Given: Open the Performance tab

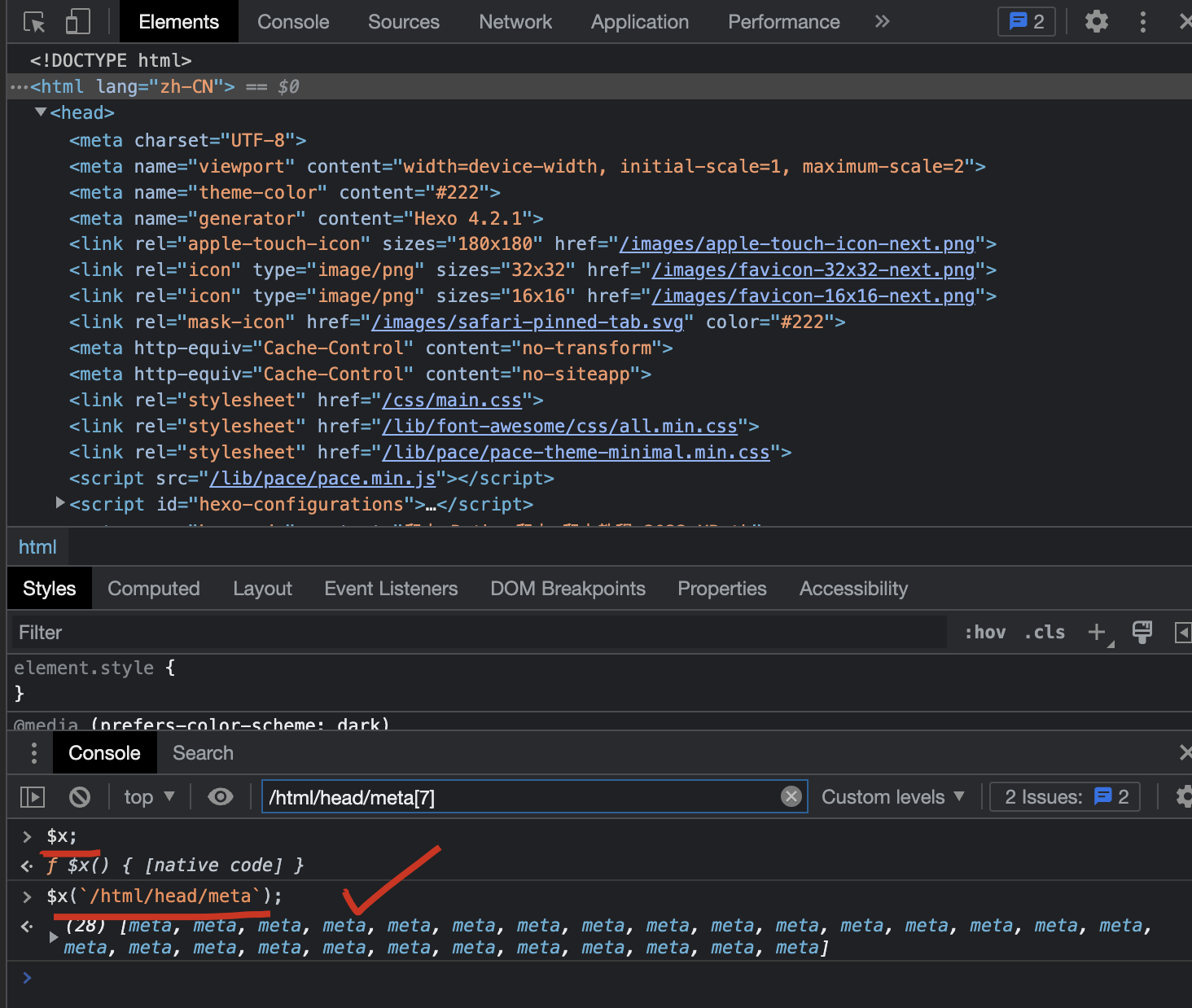Looking at the screenshot, I should (784, 22).
